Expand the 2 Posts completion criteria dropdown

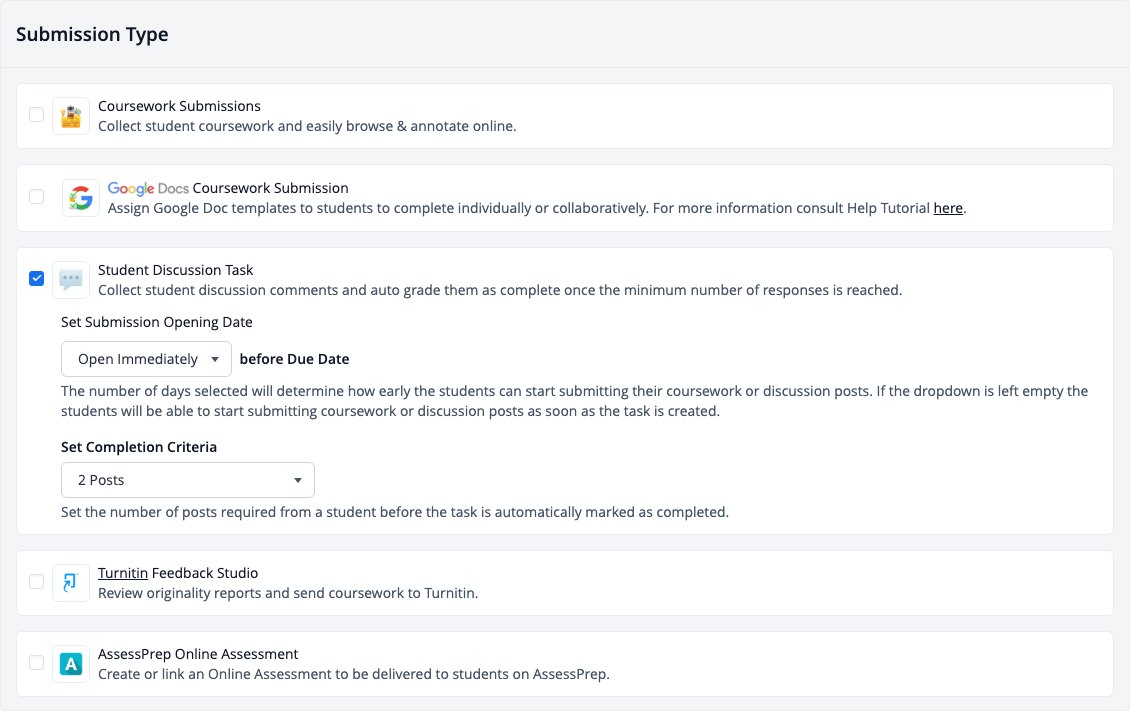[187, 480]
